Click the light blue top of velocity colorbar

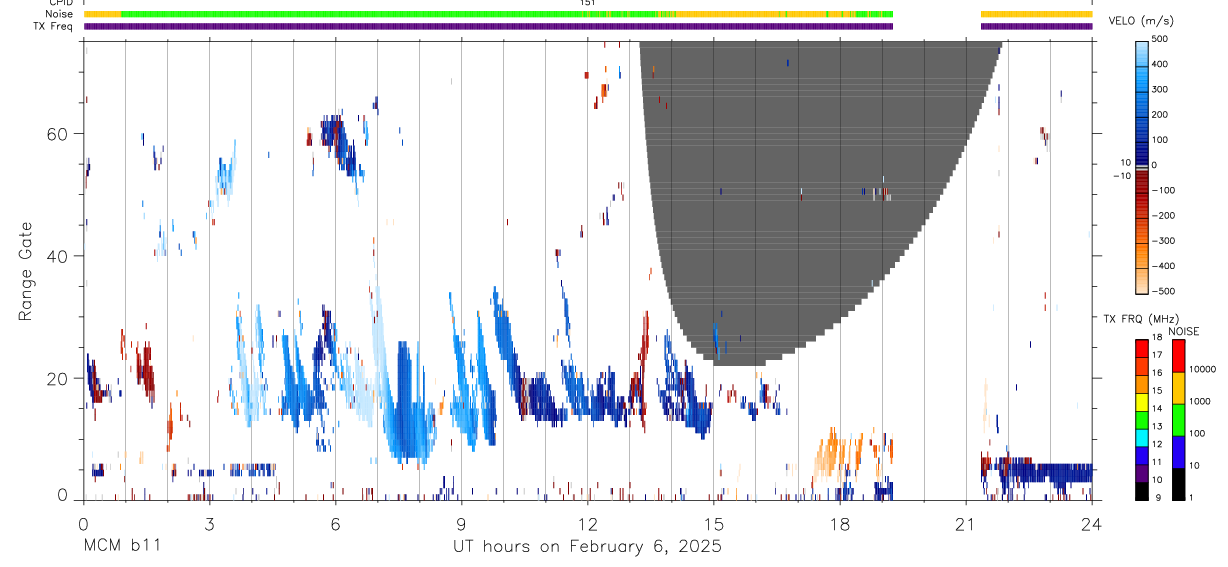[x=1141, y=55]
